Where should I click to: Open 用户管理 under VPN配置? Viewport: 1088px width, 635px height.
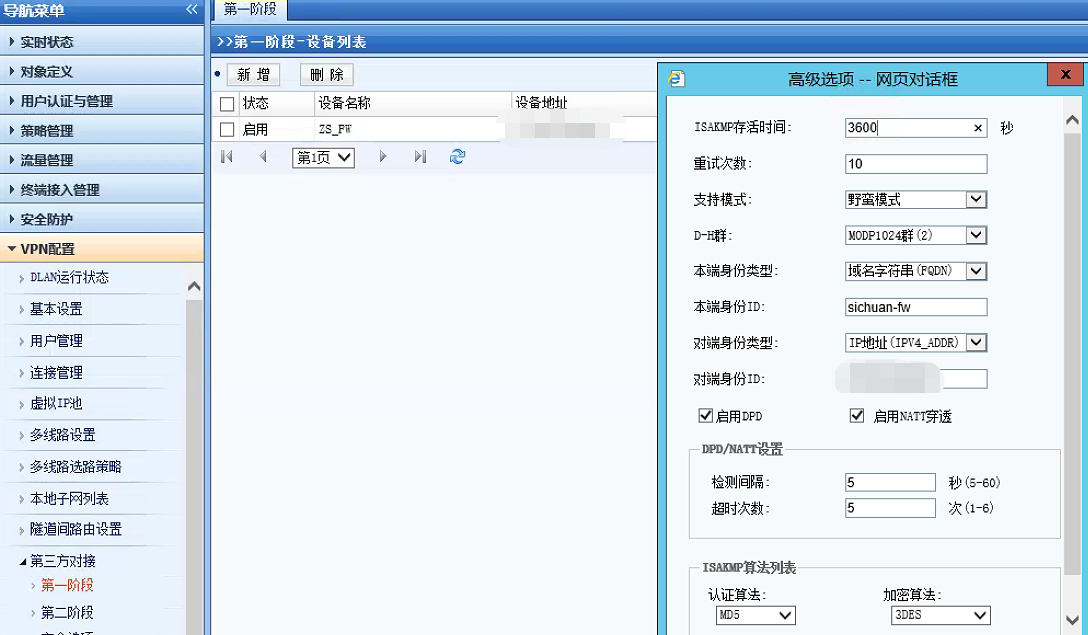pyautogui.click(x=56, y=341)
